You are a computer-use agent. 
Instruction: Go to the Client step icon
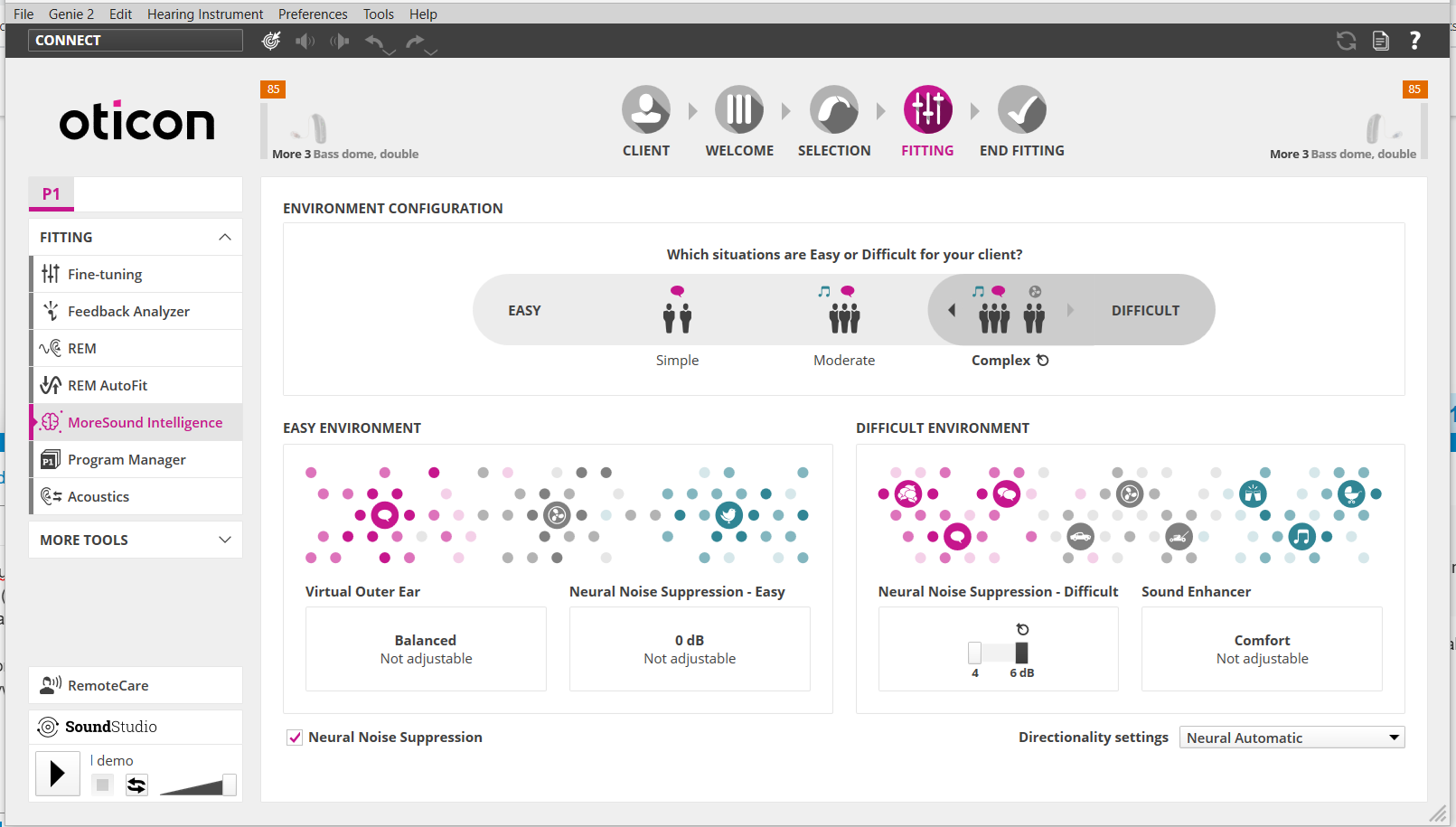point(646,109)
